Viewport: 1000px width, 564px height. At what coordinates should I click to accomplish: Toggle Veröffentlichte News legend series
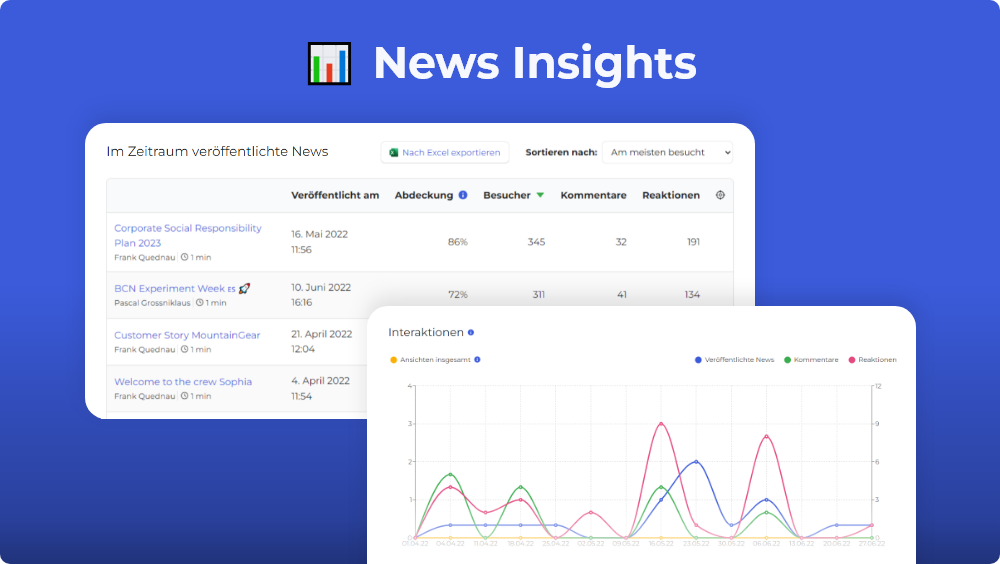coord(734,360)
